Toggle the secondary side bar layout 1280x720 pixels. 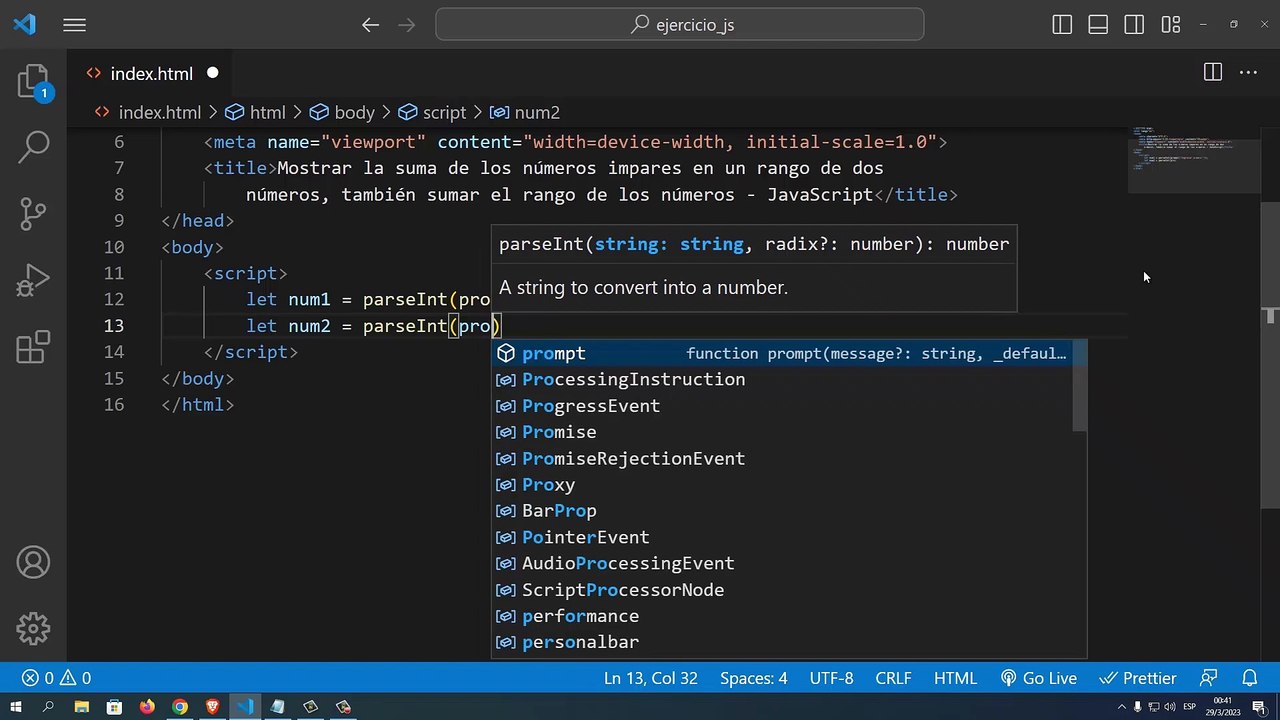pyautogui.click(x=1134, y=25)
